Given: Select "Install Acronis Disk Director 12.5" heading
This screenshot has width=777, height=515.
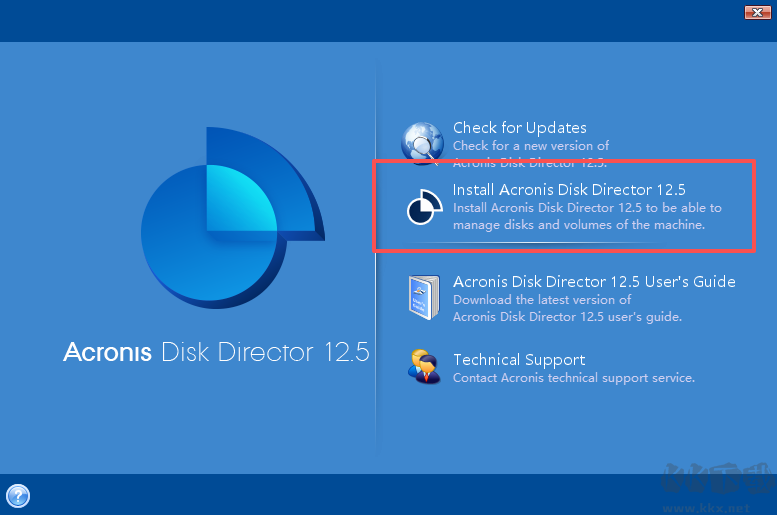Looking at the screenshot, I should [x=569, y=190].
